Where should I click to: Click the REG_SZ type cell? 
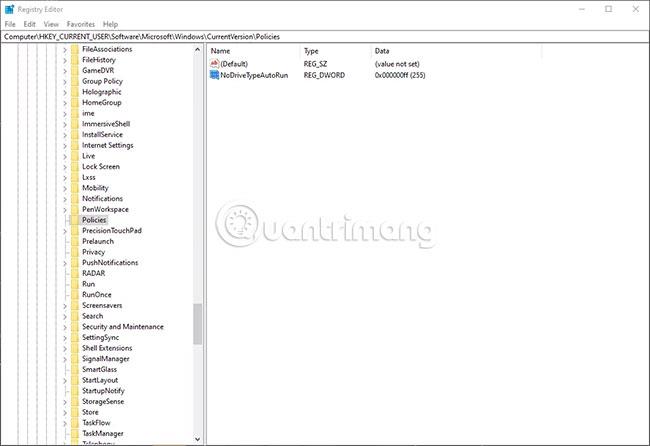tap(315, 64)
